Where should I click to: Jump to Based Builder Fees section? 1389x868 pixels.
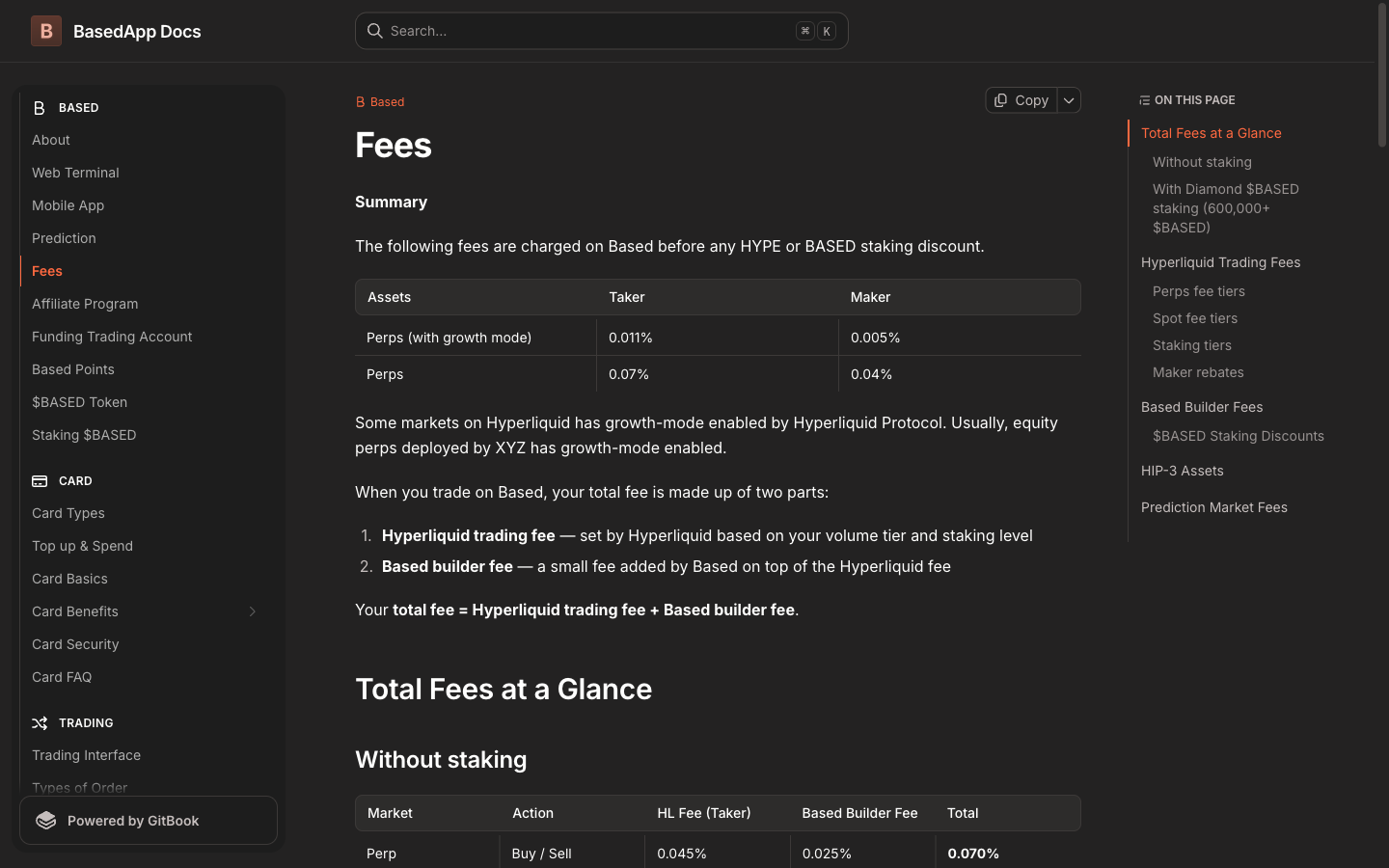(1202, 407)
